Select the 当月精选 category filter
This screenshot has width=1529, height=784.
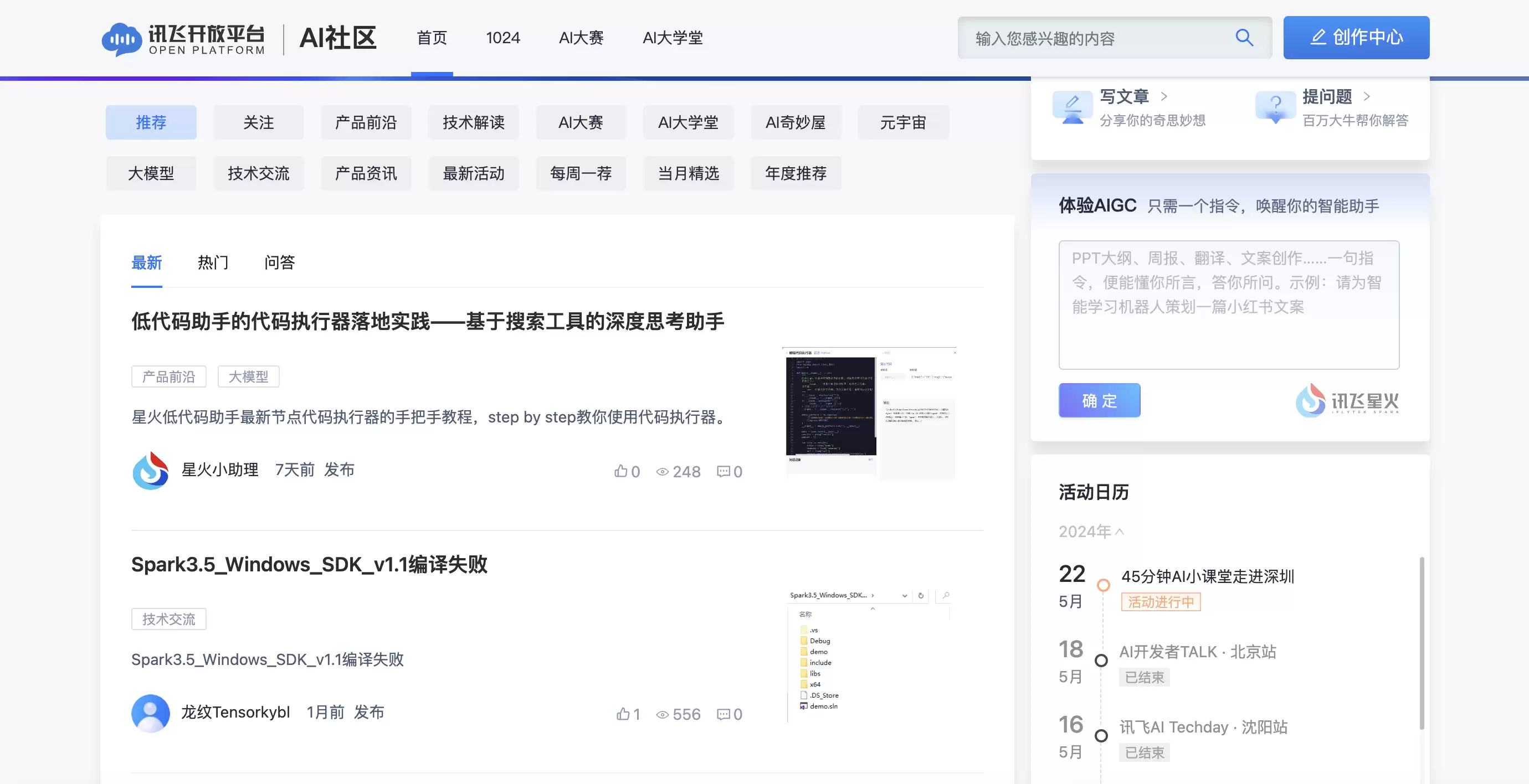pyautogui.click(x=688, y=173)
